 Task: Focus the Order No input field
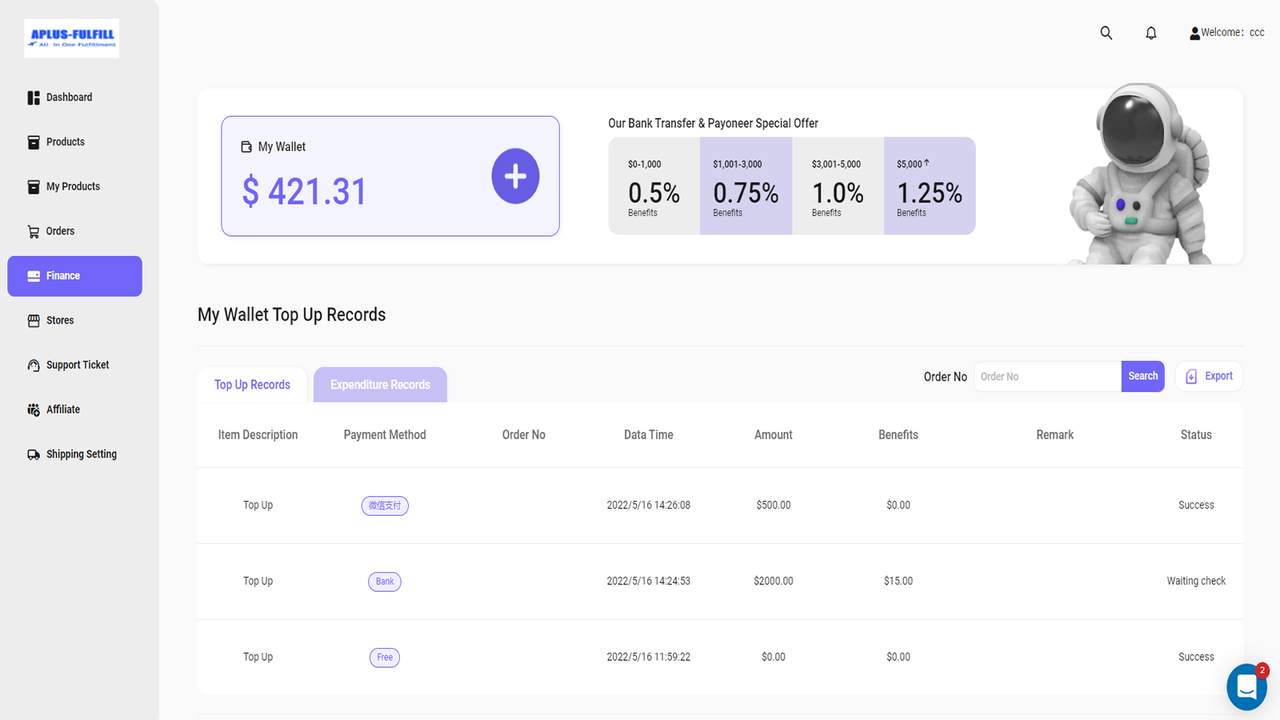pos(1048,377)
